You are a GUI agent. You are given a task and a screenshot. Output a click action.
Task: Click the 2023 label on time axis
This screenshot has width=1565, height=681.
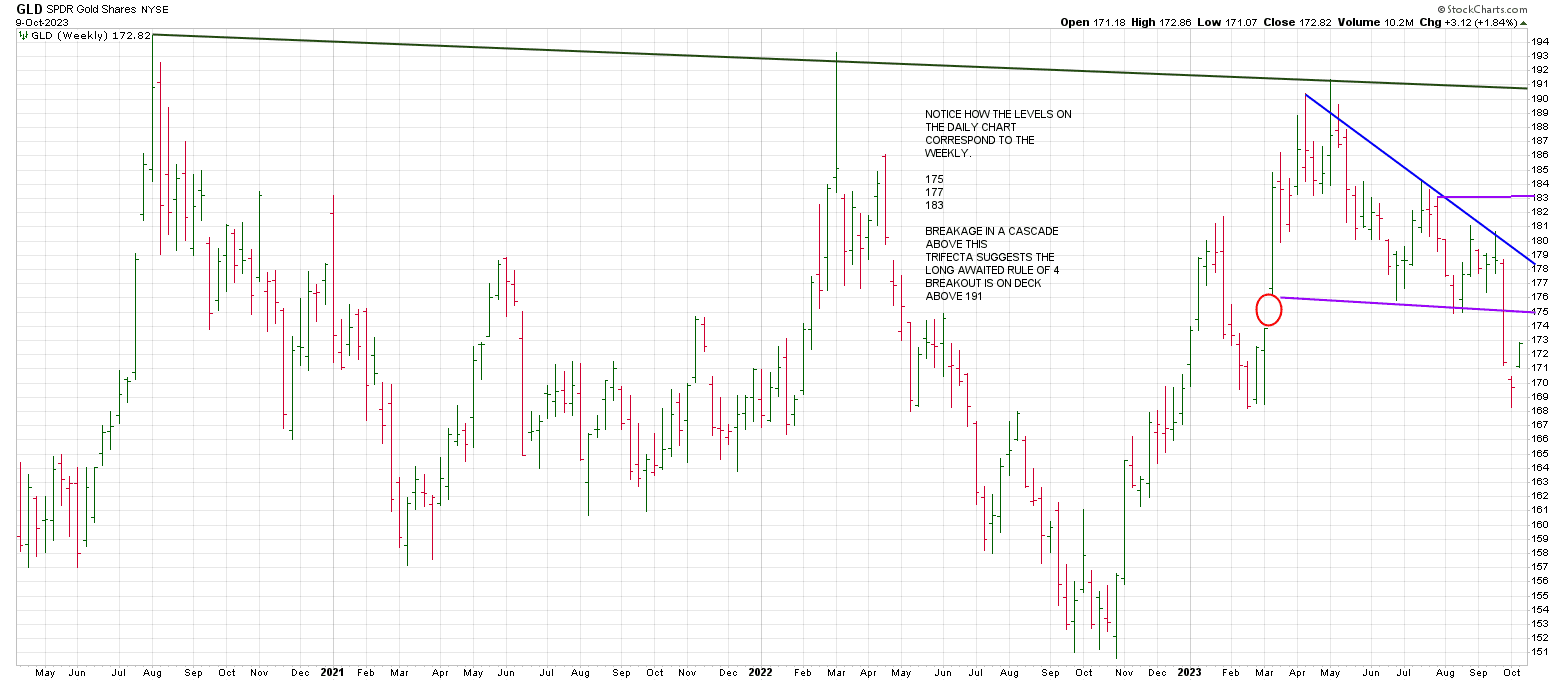click(x=1188, y=673)
